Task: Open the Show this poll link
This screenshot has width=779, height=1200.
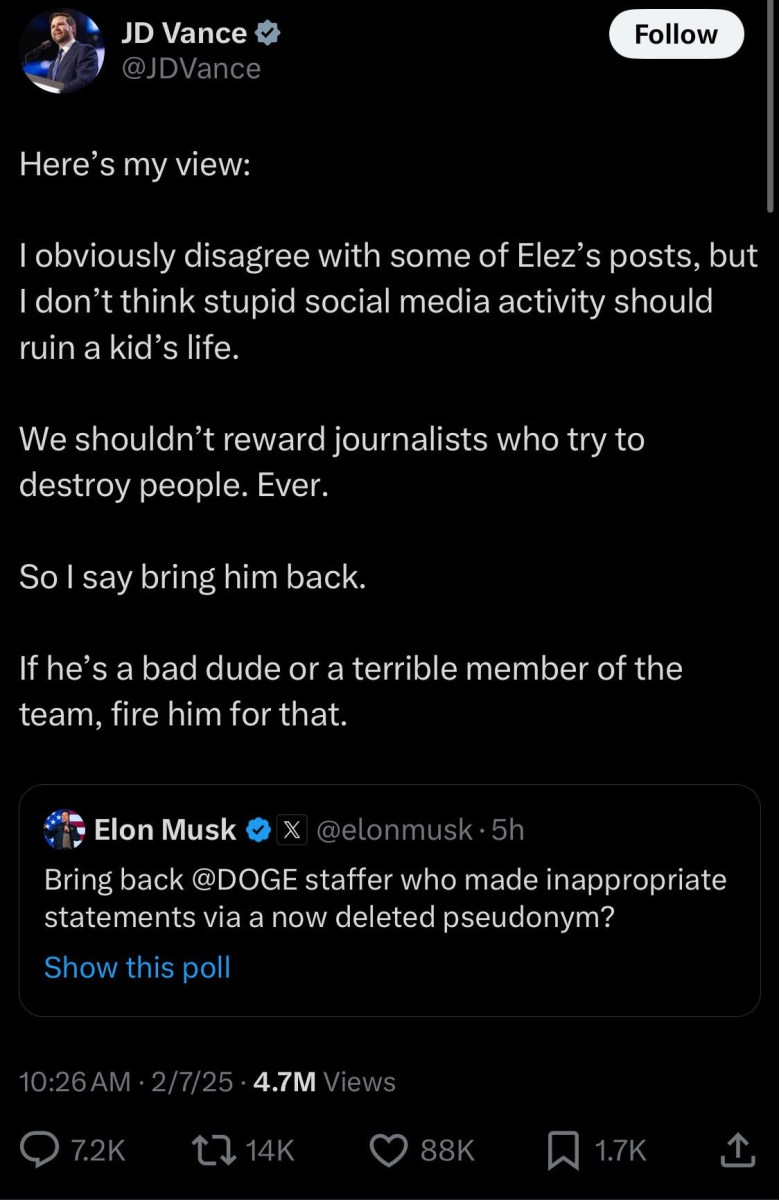Action: 137,967
